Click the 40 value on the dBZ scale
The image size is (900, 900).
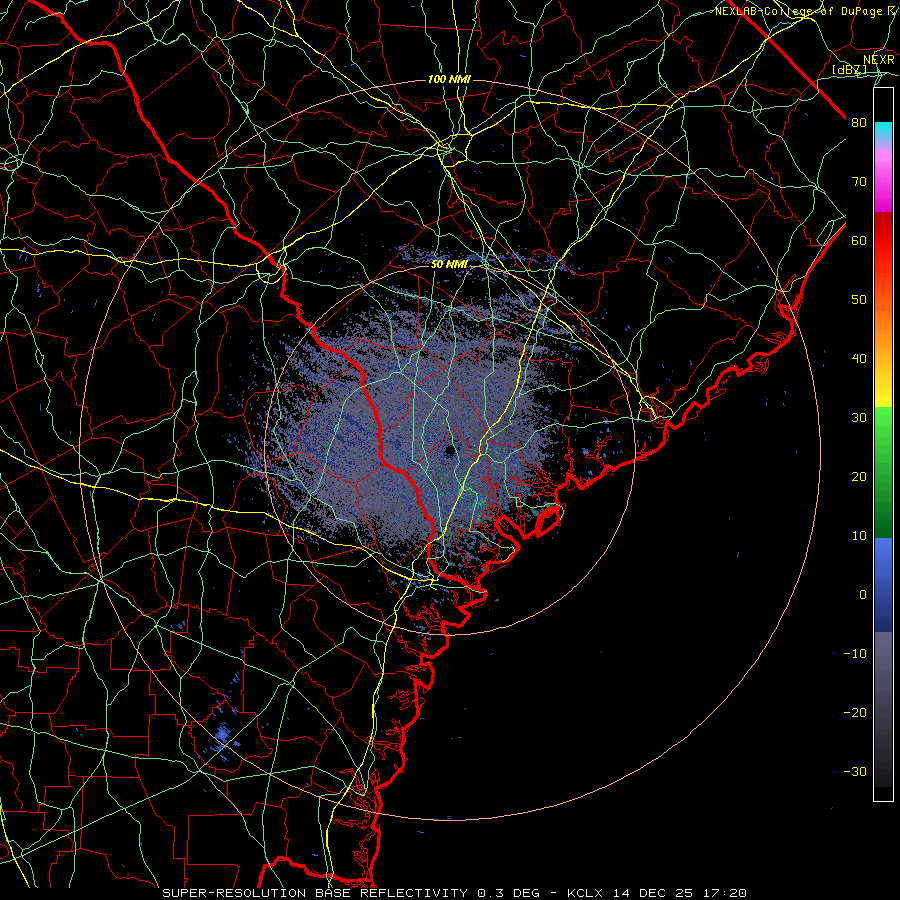coord(859,359)
